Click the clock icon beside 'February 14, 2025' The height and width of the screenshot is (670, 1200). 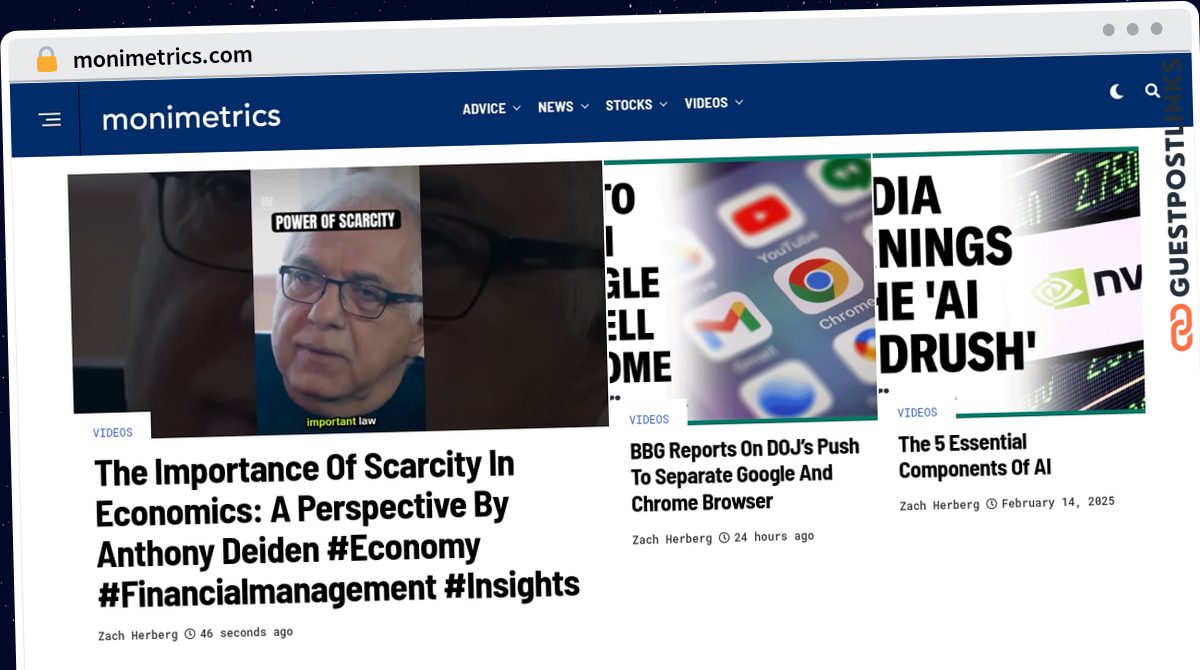pyautogui.click(x=991, y=503)
